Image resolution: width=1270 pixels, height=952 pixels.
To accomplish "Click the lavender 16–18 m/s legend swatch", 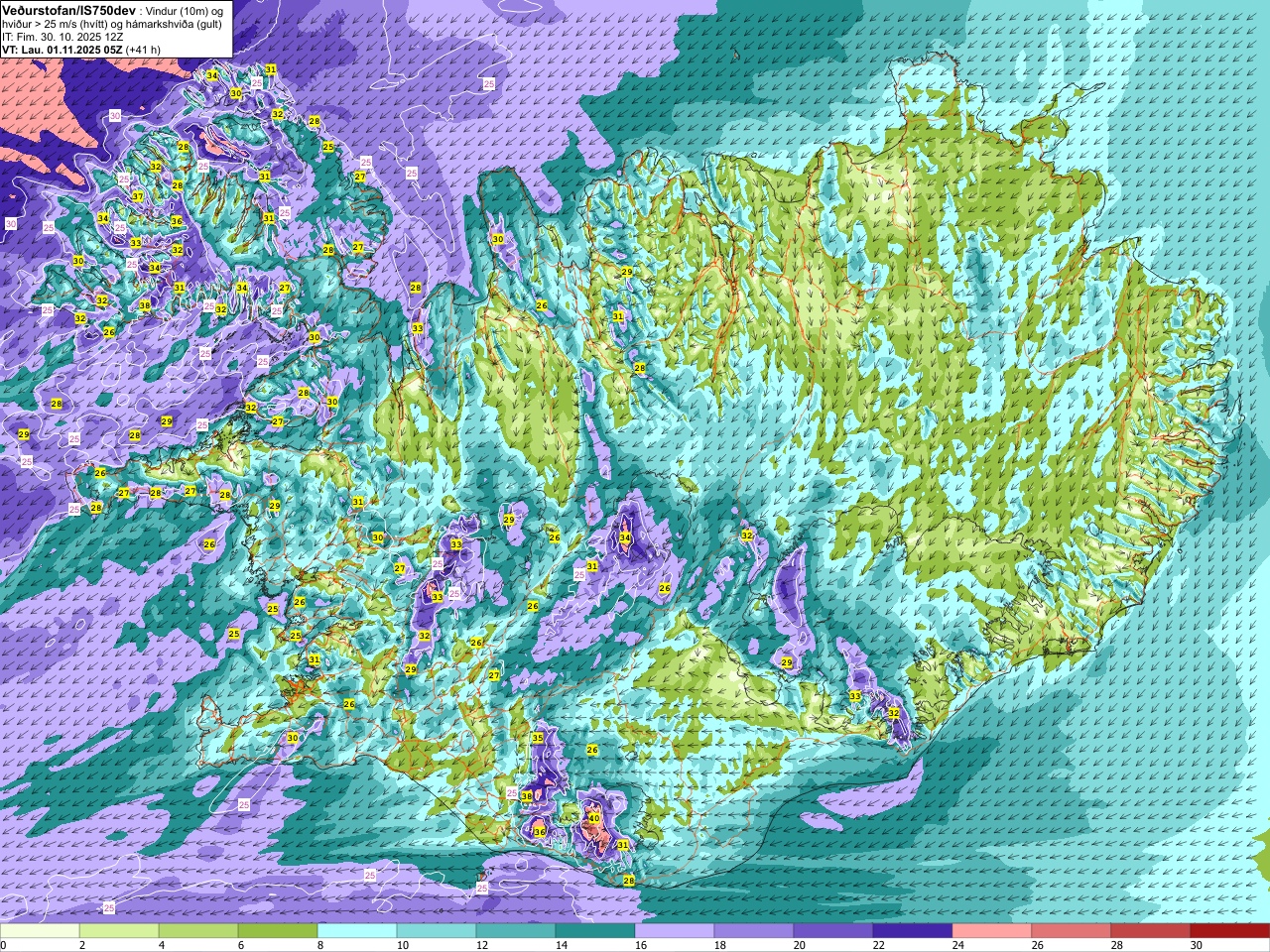I will 675,931.
